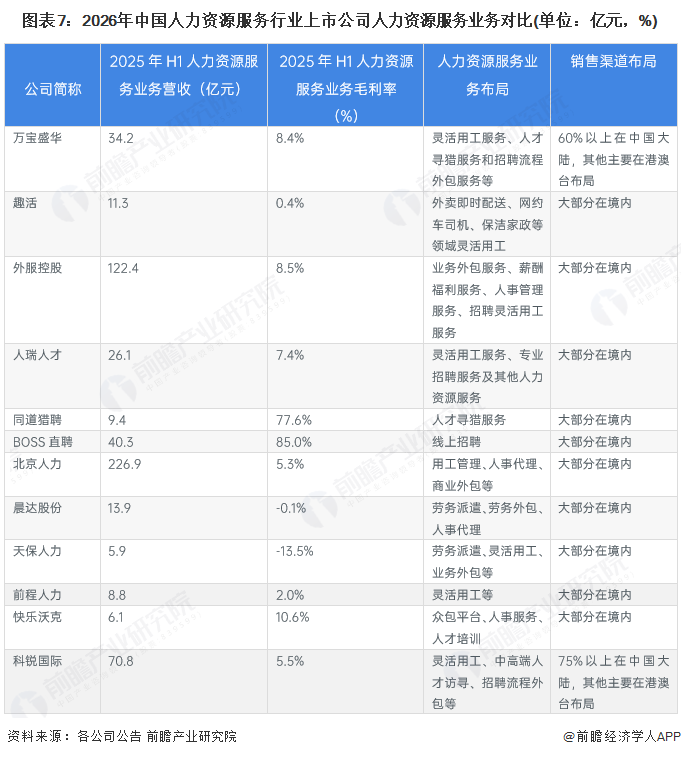Click the revenue value 40.3
This screenshot has width=681, height=757.
[121, 442]
